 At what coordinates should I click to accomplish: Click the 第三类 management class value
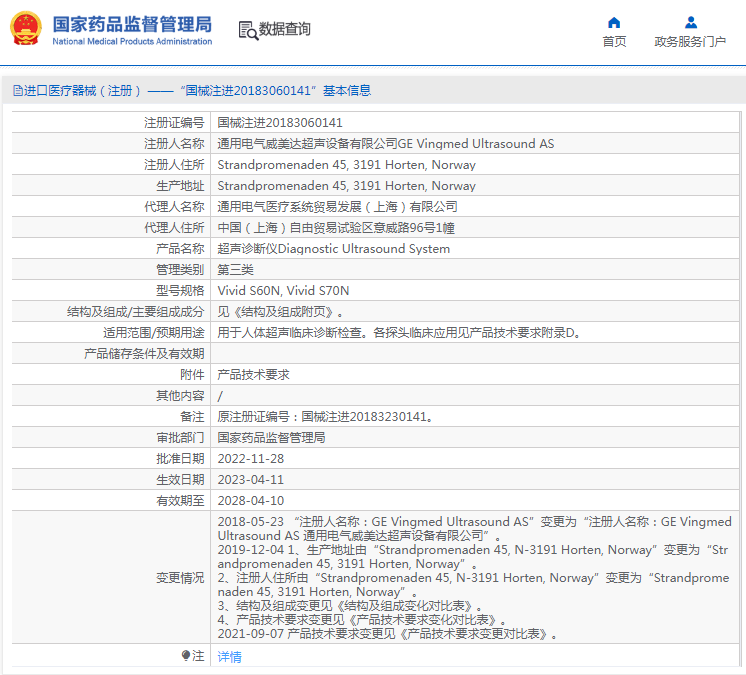[x=236, y=270]
